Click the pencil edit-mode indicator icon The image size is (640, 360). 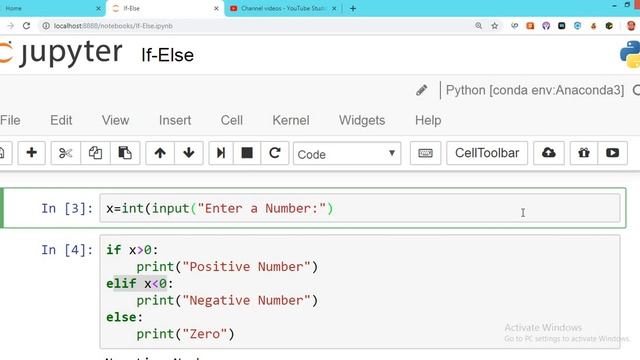coord(422,90)
